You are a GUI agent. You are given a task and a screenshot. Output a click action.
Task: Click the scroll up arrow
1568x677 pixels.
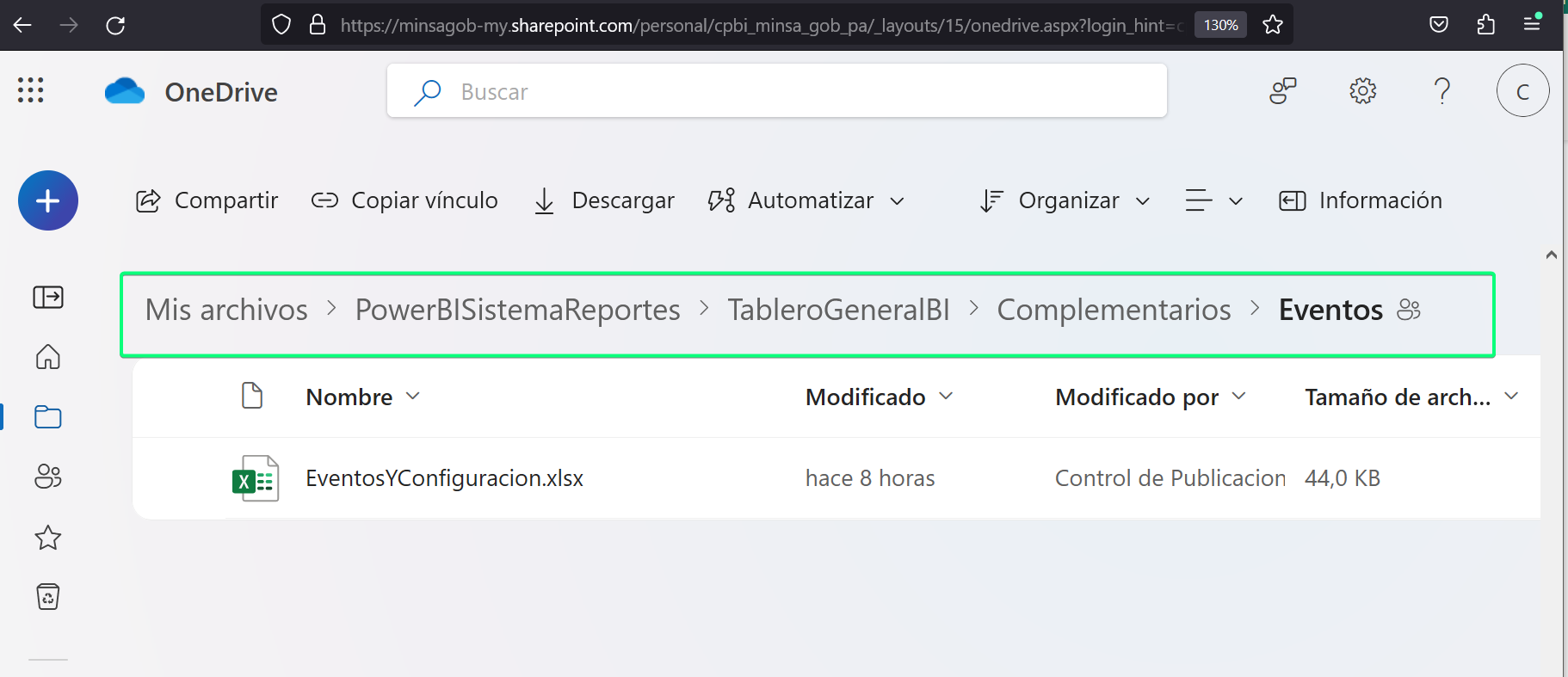click(1552, 255)
